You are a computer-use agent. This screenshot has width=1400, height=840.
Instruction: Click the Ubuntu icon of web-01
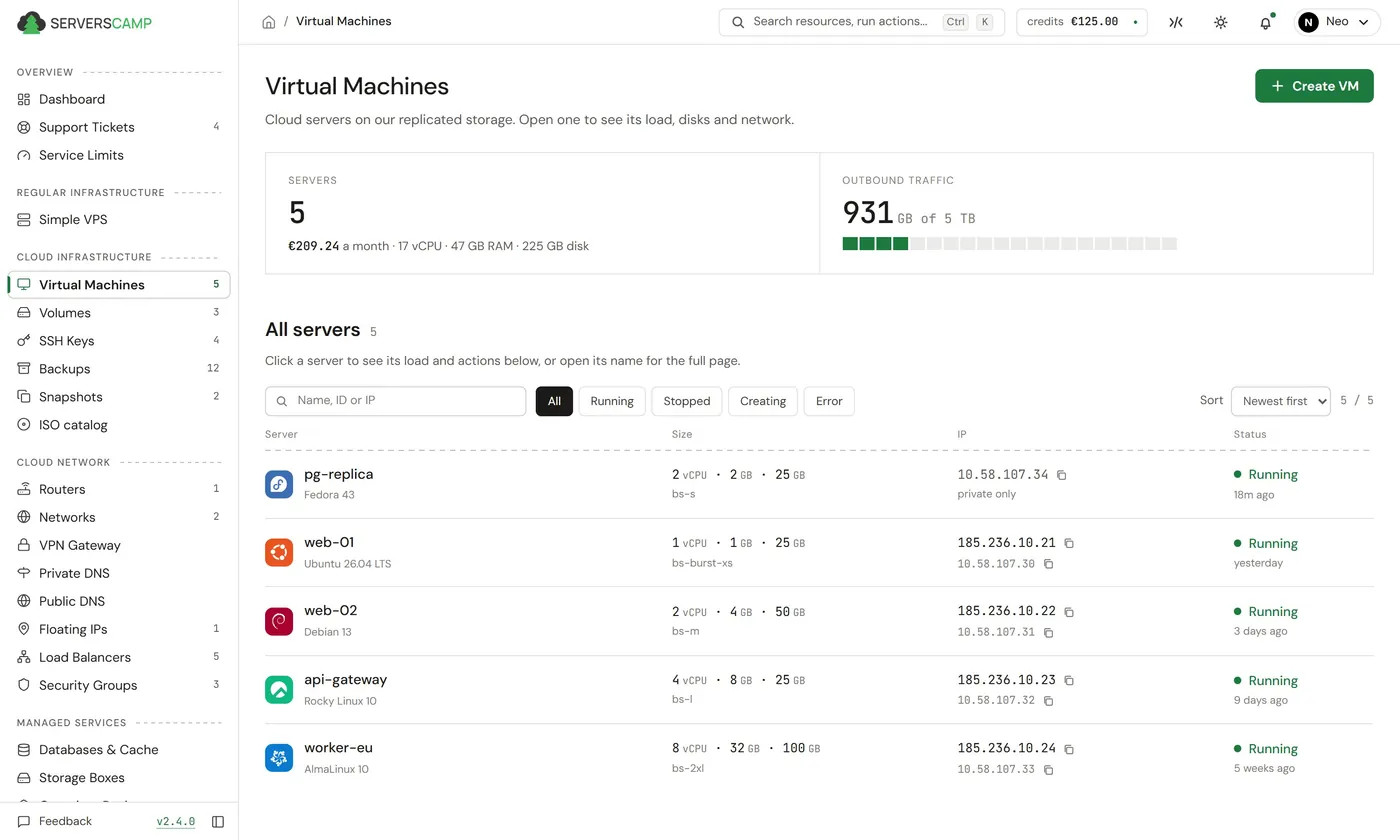(x=279, y=552)
